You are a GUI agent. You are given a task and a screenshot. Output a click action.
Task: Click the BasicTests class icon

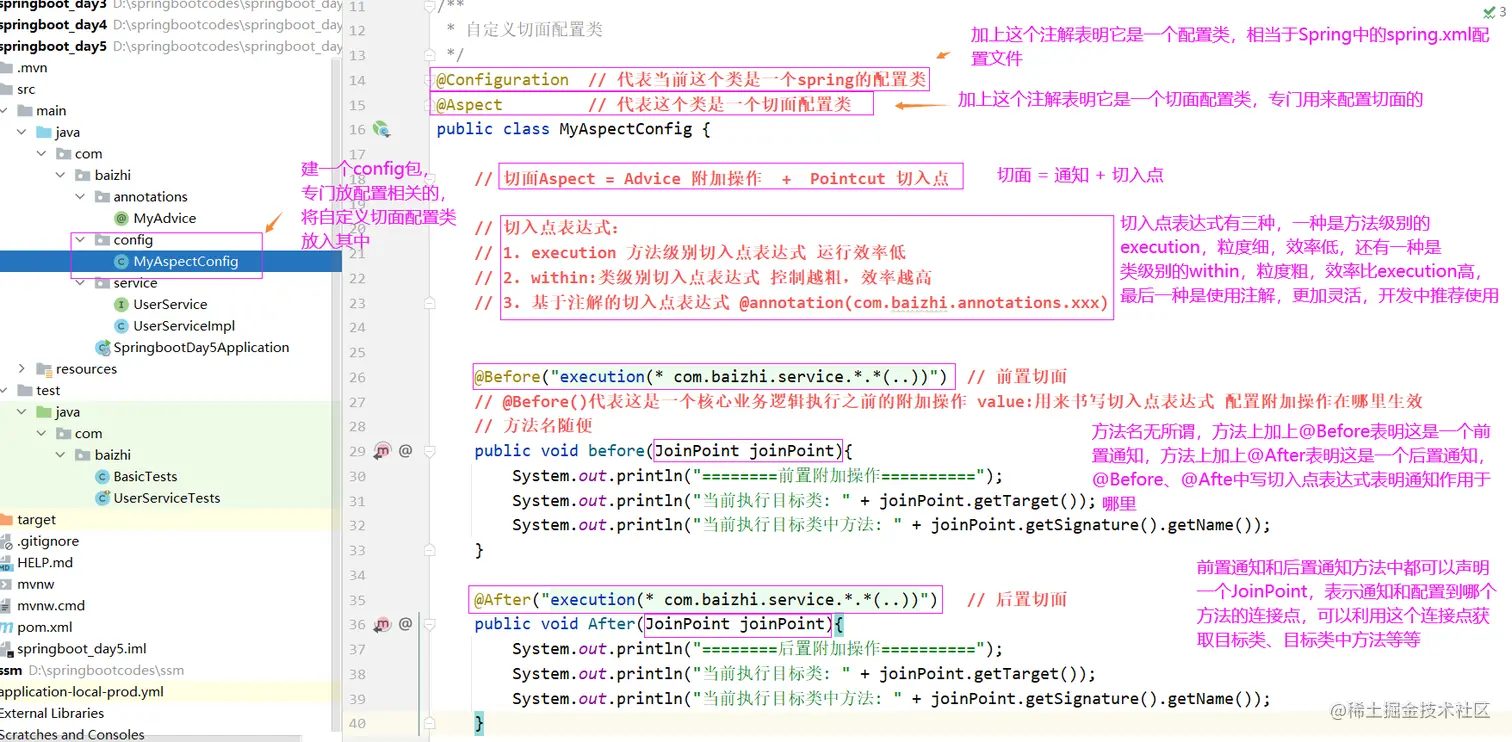(x=101, y=476)
